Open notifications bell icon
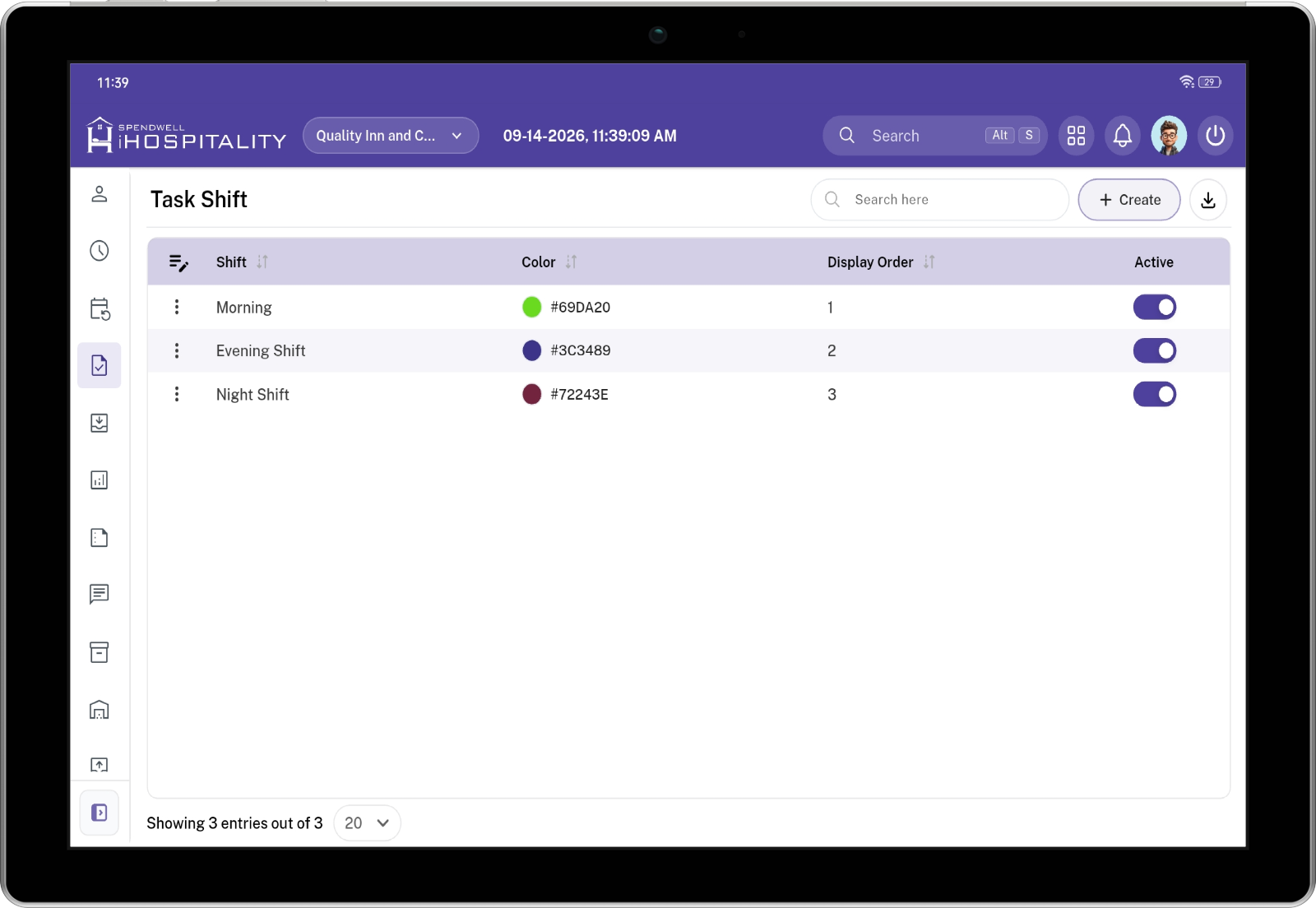Image resolution: width=1316 pixels, height=908 pixels. click(1123, 136)
